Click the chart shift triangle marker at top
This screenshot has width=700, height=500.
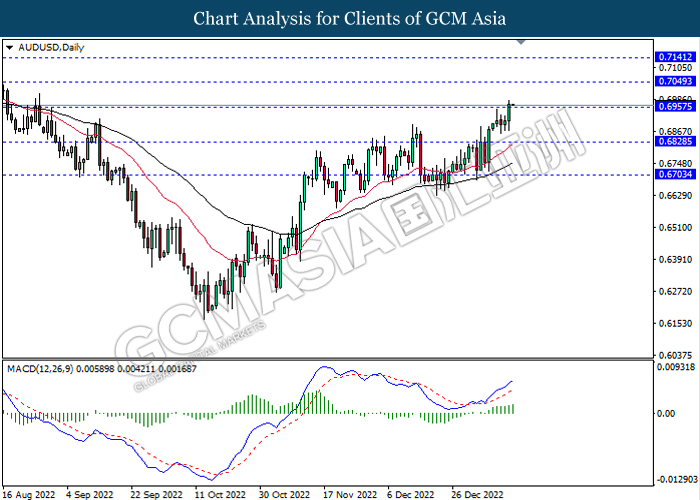click(x=521, y=42)
